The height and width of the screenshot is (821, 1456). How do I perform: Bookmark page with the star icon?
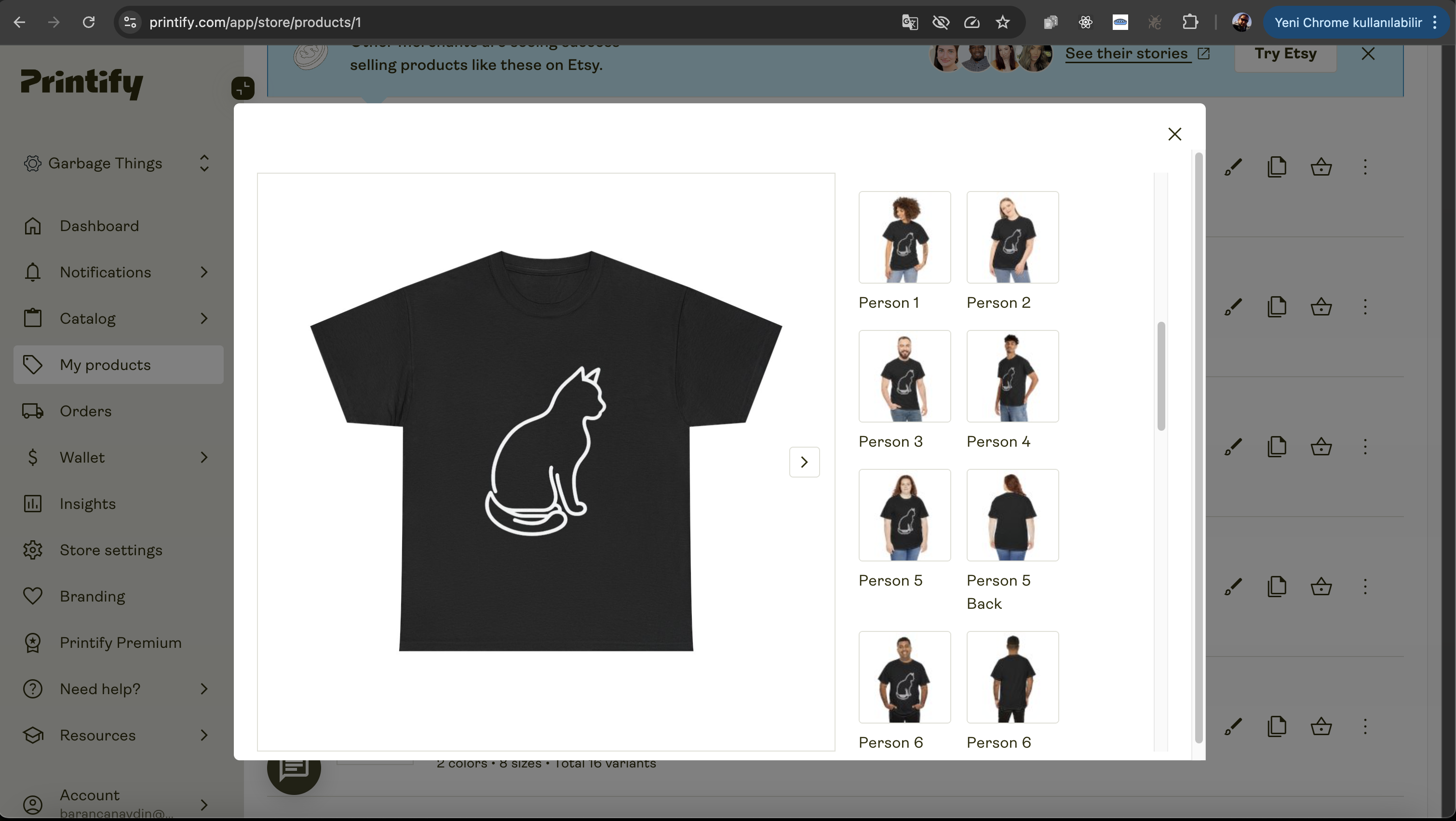click(x=1003, y=22)
